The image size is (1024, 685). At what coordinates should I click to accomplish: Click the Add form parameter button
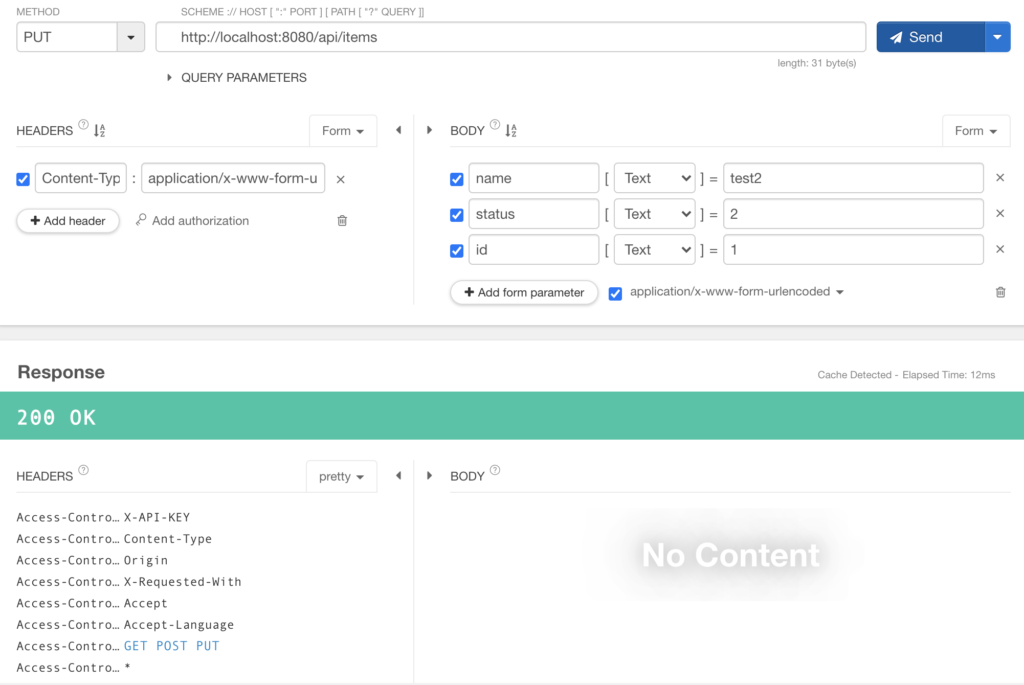pos(524,292)
